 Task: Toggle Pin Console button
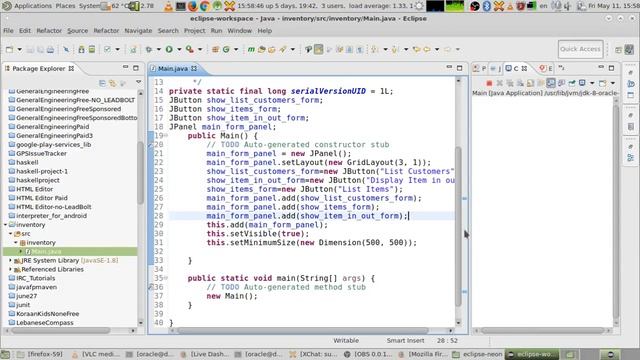(572, 83)
